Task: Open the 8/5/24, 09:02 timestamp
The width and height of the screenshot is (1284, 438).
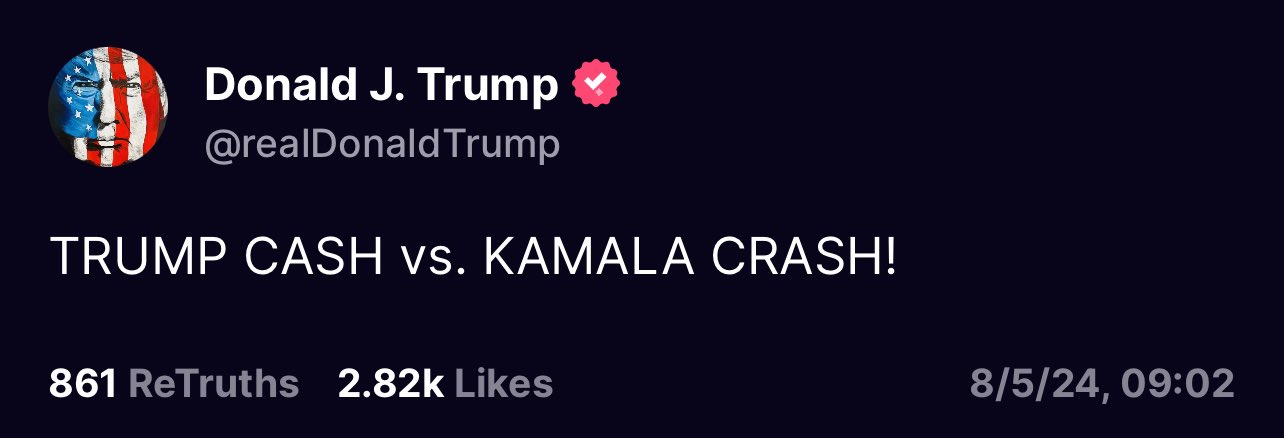Action: click(x=1102, y=385)
